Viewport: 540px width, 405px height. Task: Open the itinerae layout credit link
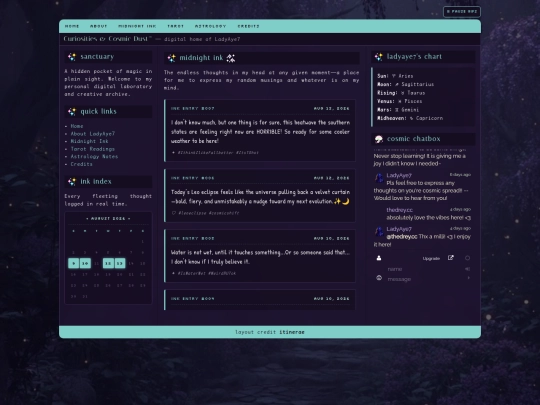pos(292,332)
